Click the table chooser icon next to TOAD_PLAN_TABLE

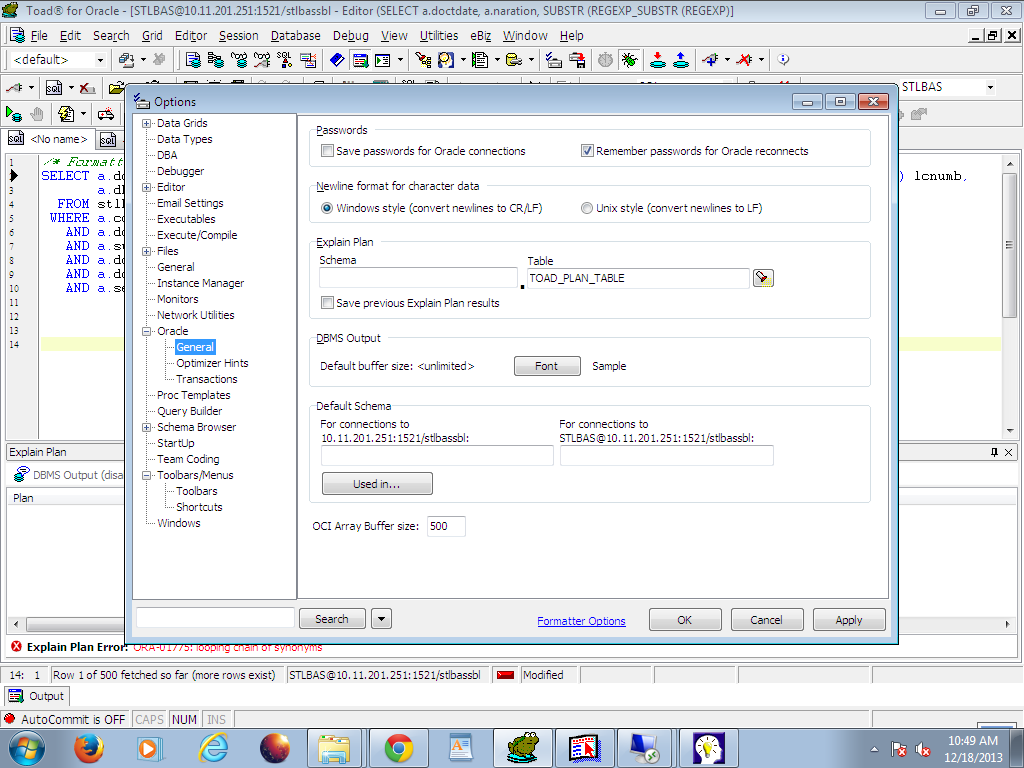763,278
